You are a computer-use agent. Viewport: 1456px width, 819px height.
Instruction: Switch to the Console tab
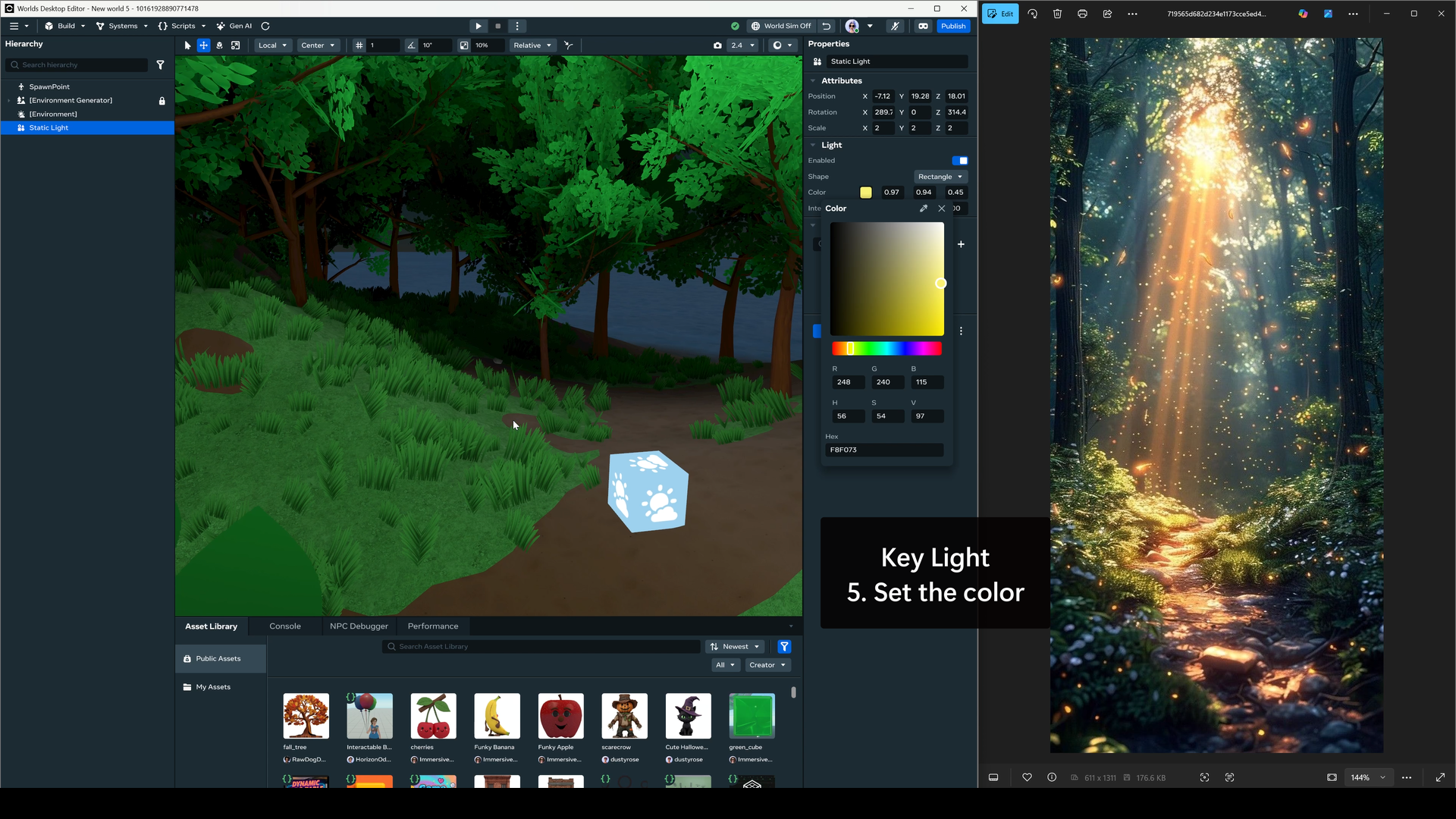[285, 626]
